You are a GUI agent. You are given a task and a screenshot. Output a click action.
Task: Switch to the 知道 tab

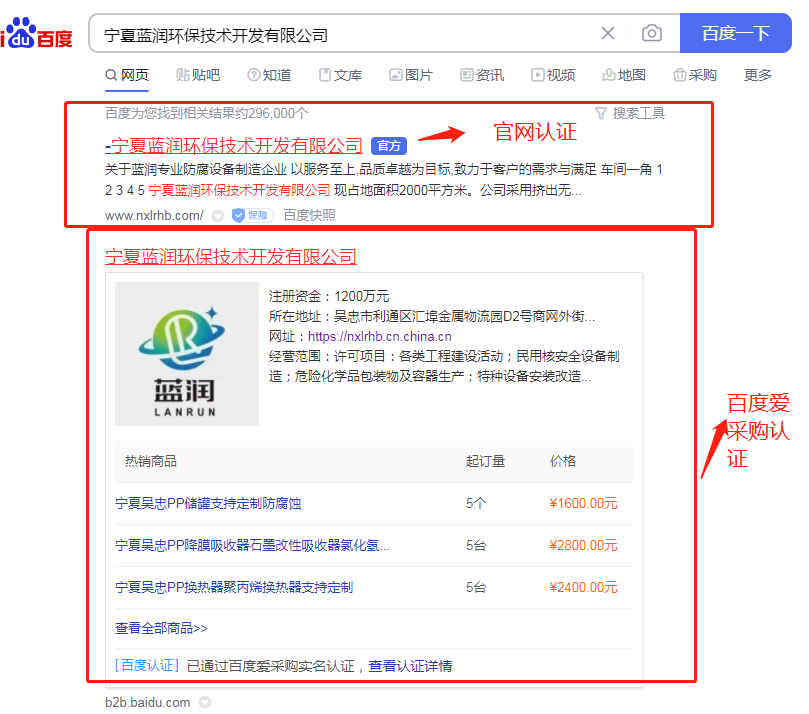pos(269,75)
